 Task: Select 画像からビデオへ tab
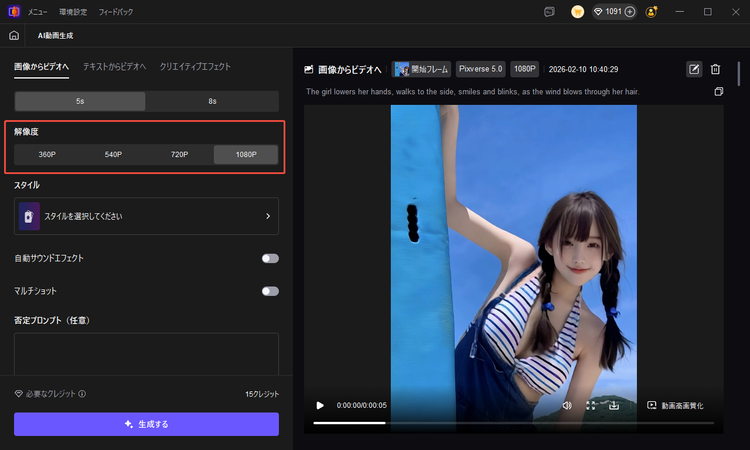click(x=41, y=66)
